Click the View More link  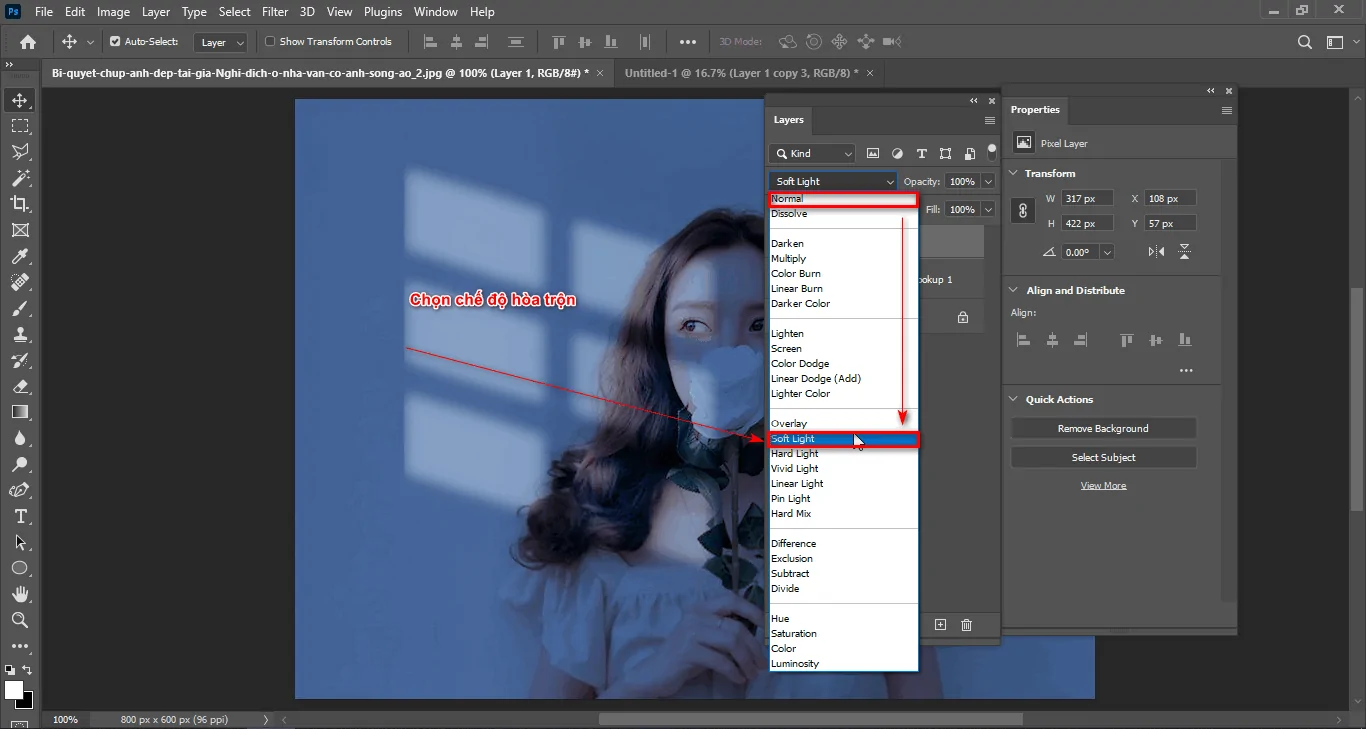(x=1103, y=484)
